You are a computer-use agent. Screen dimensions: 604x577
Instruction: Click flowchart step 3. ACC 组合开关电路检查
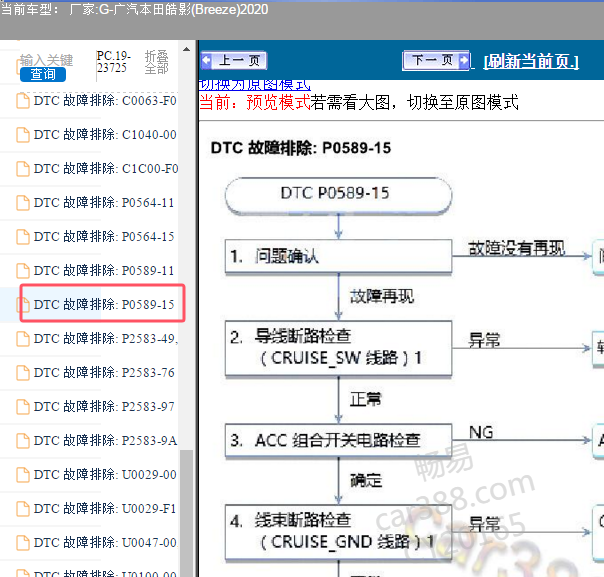(x=338, y=440)
